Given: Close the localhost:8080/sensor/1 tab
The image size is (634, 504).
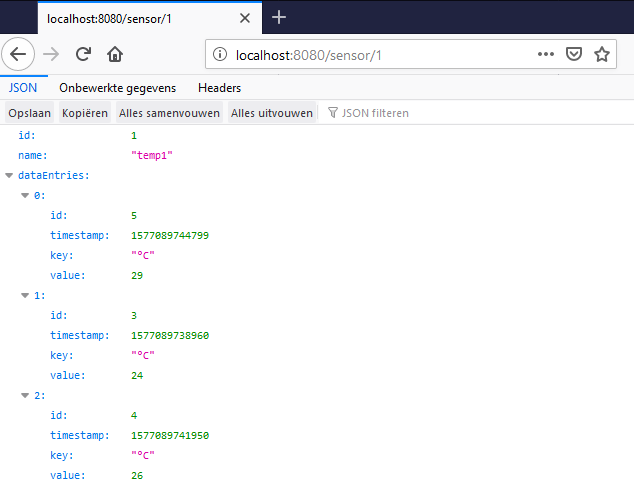Looking at the screenshot, I should point(245,18).
